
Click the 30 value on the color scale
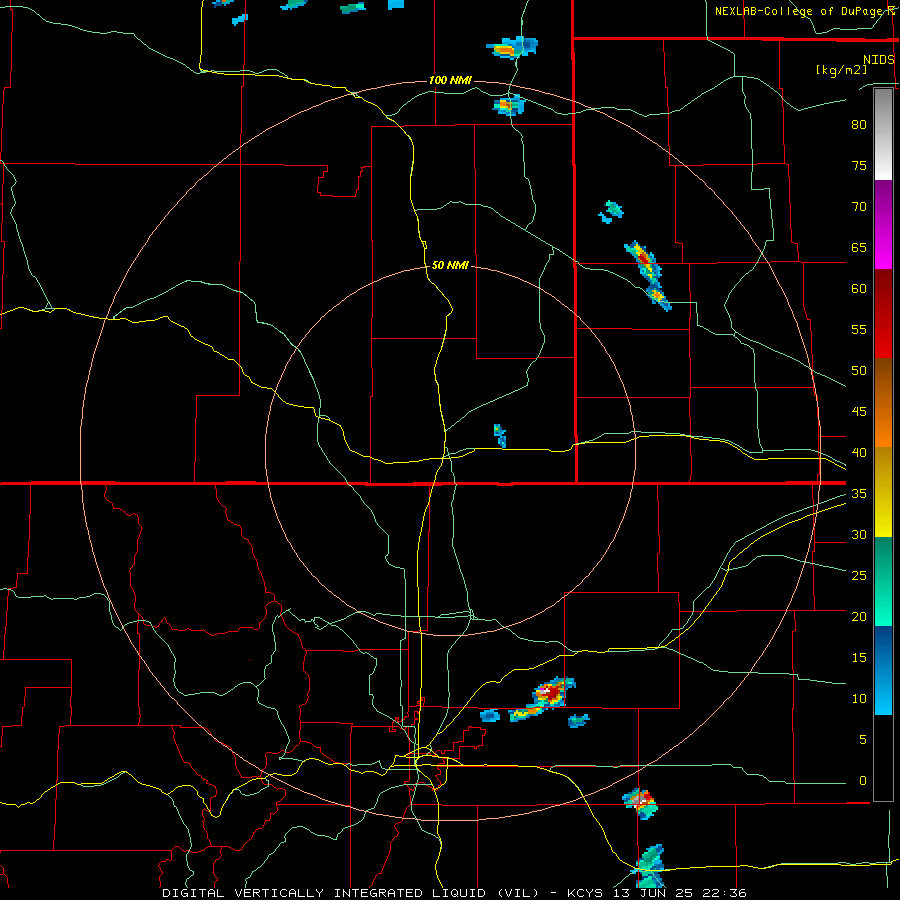tap(859, 534)
